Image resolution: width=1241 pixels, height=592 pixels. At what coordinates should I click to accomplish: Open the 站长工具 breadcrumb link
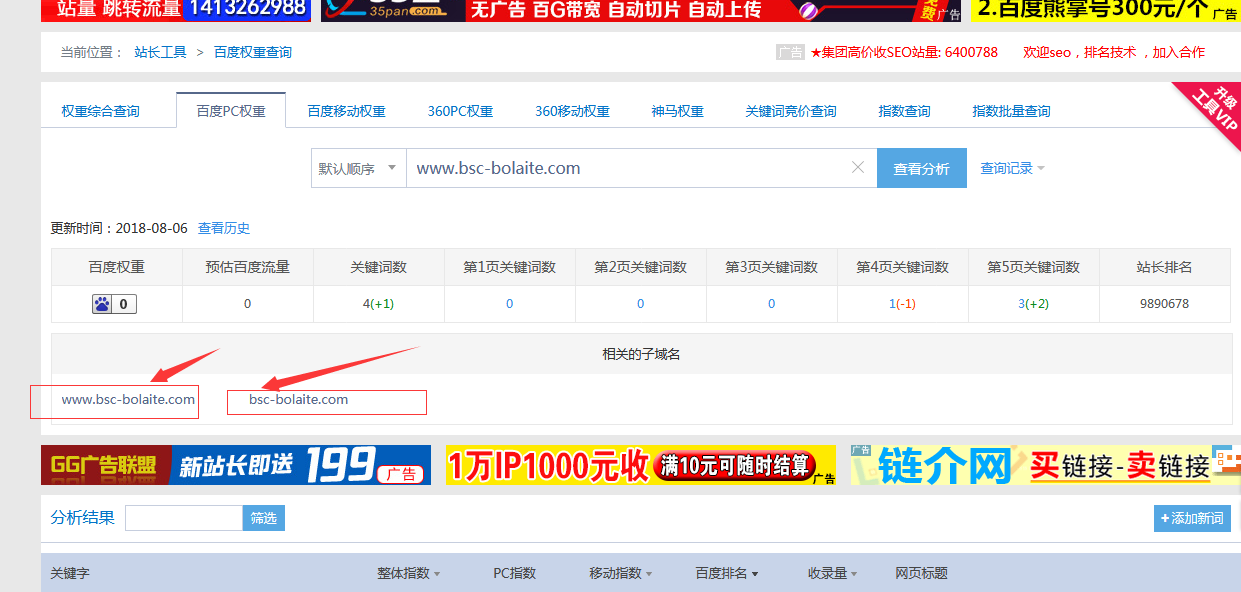(160, 52)
